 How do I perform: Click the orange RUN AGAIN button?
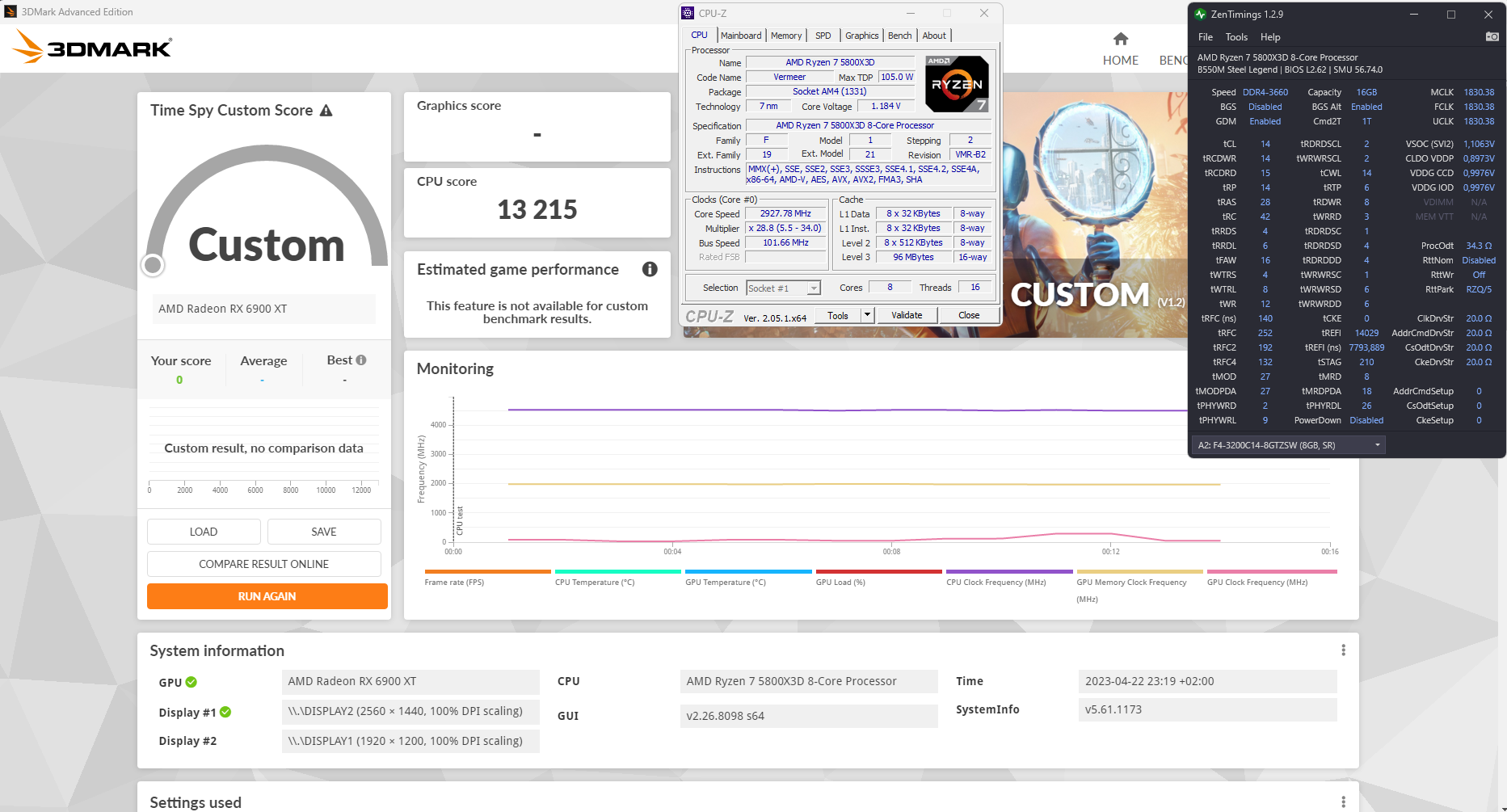(267, 596)
